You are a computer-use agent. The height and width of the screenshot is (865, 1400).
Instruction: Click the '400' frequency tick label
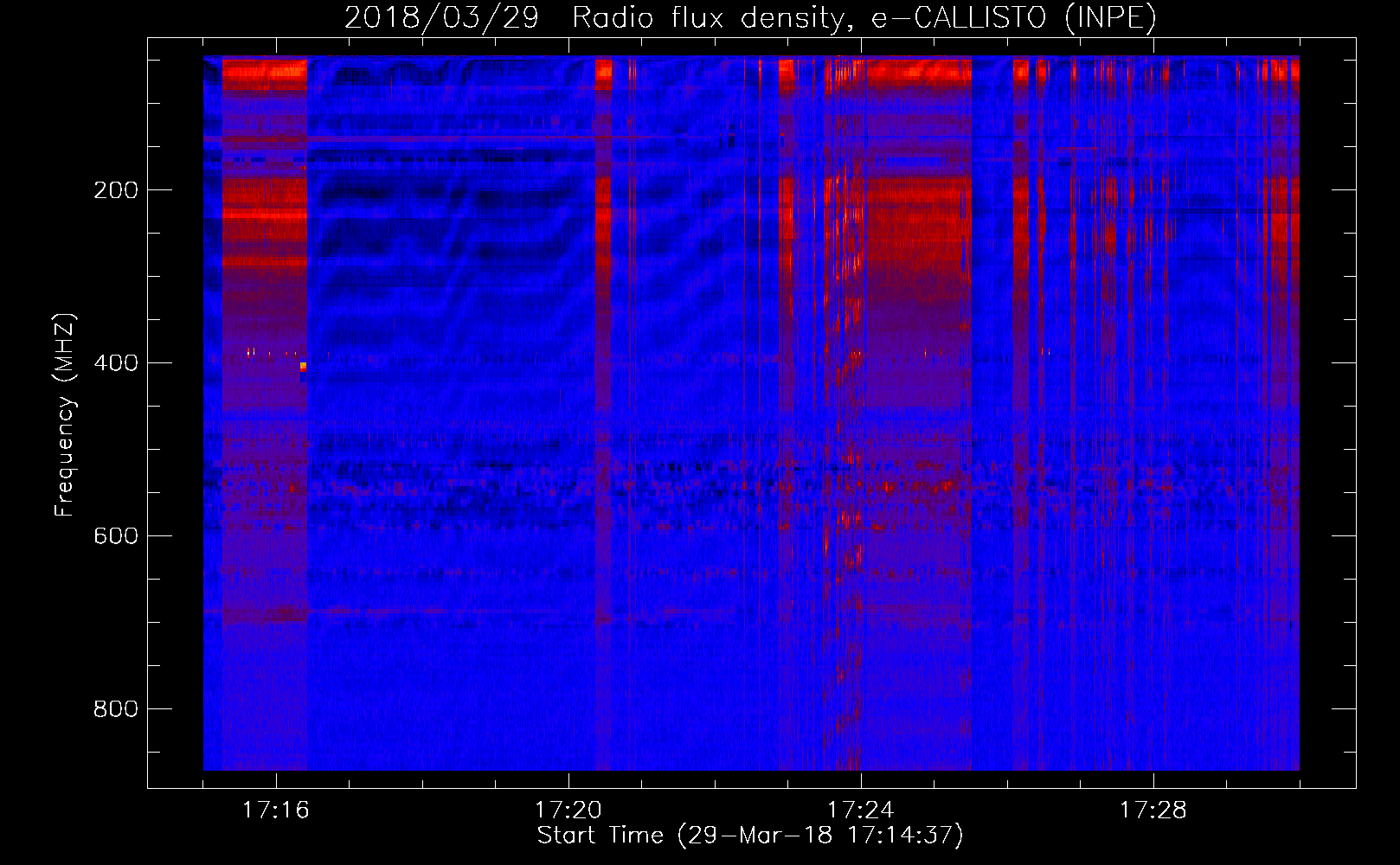click(116, 363)
